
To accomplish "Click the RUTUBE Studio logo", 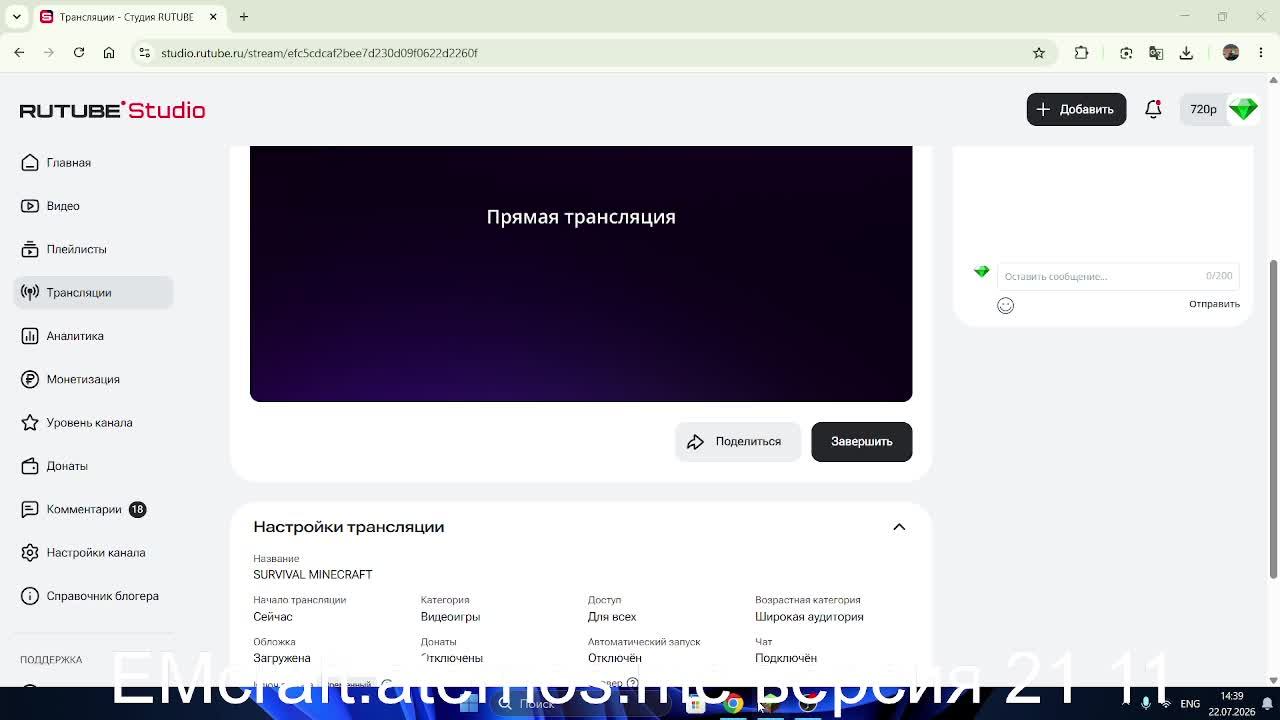I will coord(112,110).
